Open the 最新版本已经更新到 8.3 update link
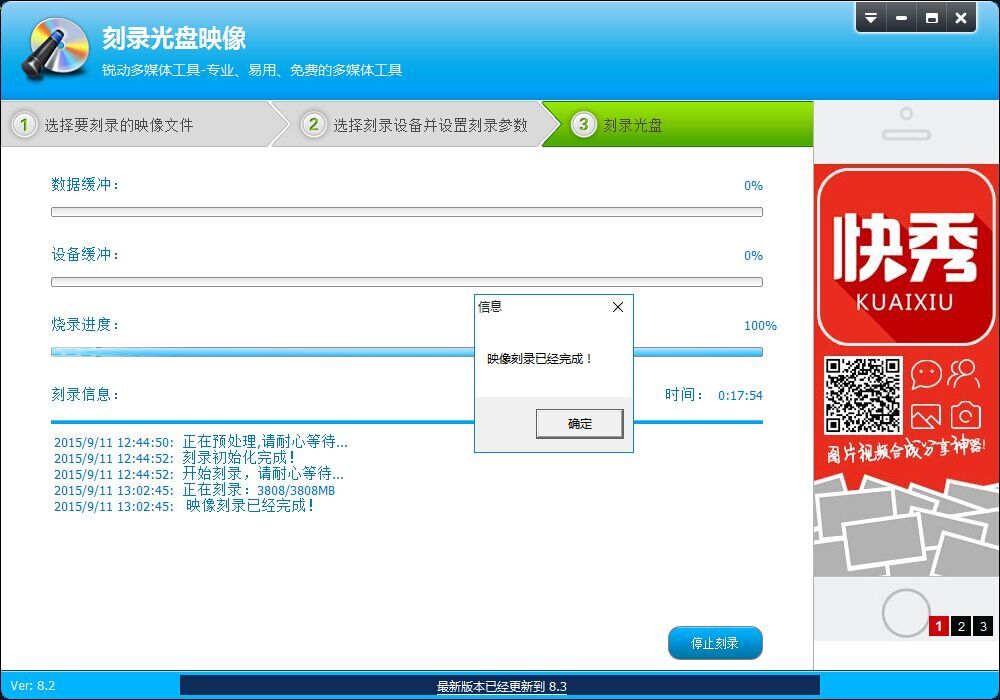This screenshot has width=1000, height=700. point(501,686)
